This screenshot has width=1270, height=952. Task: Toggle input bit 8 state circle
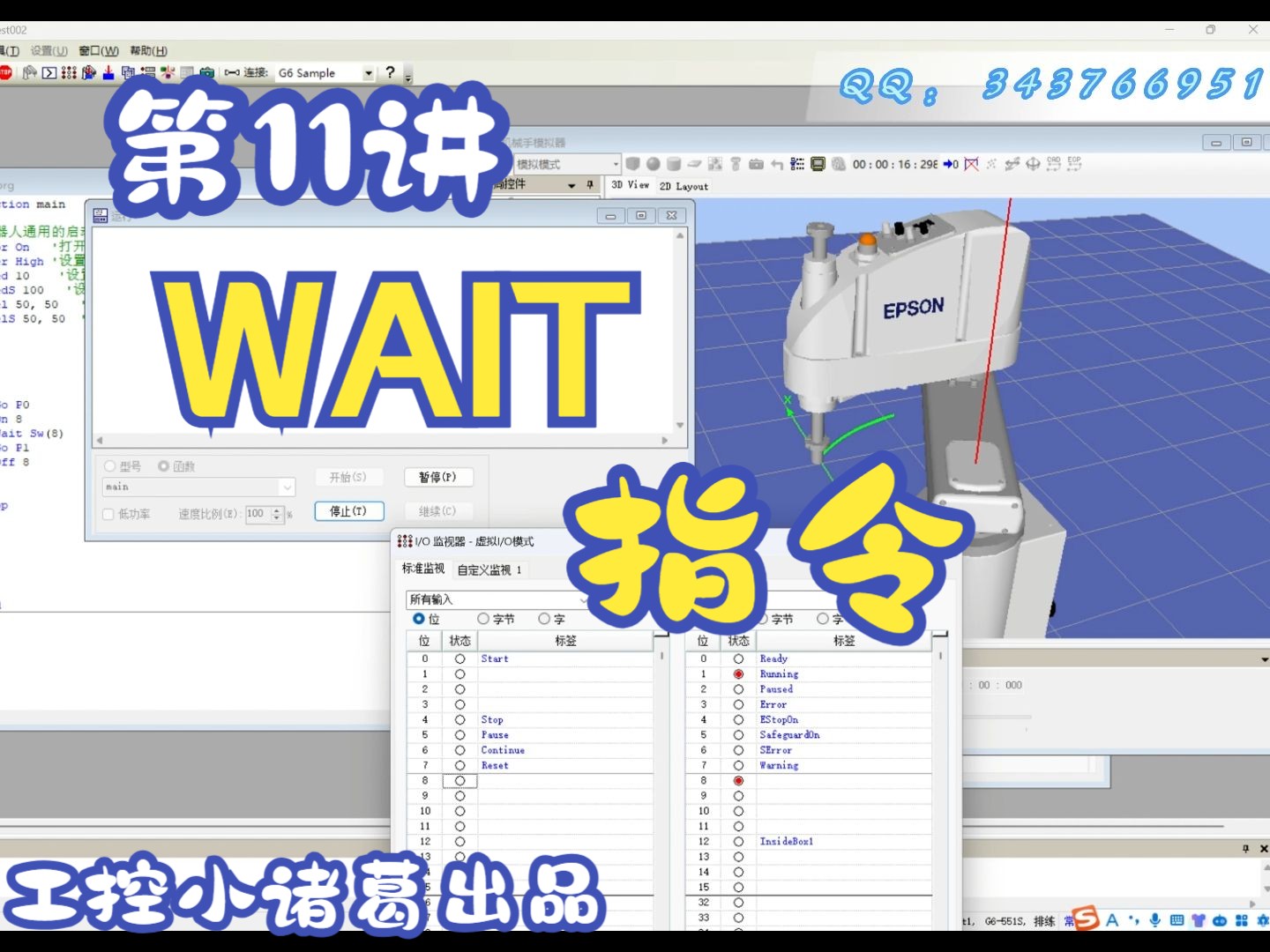(x=459, y=781)
